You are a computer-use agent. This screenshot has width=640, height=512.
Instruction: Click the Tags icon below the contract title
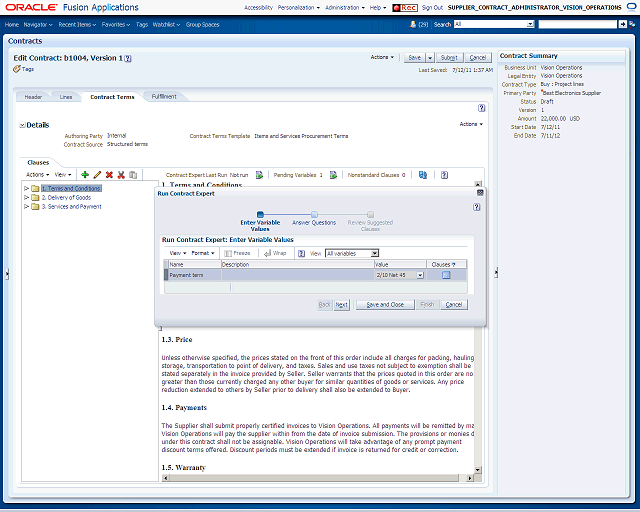(x=17, y=69)
